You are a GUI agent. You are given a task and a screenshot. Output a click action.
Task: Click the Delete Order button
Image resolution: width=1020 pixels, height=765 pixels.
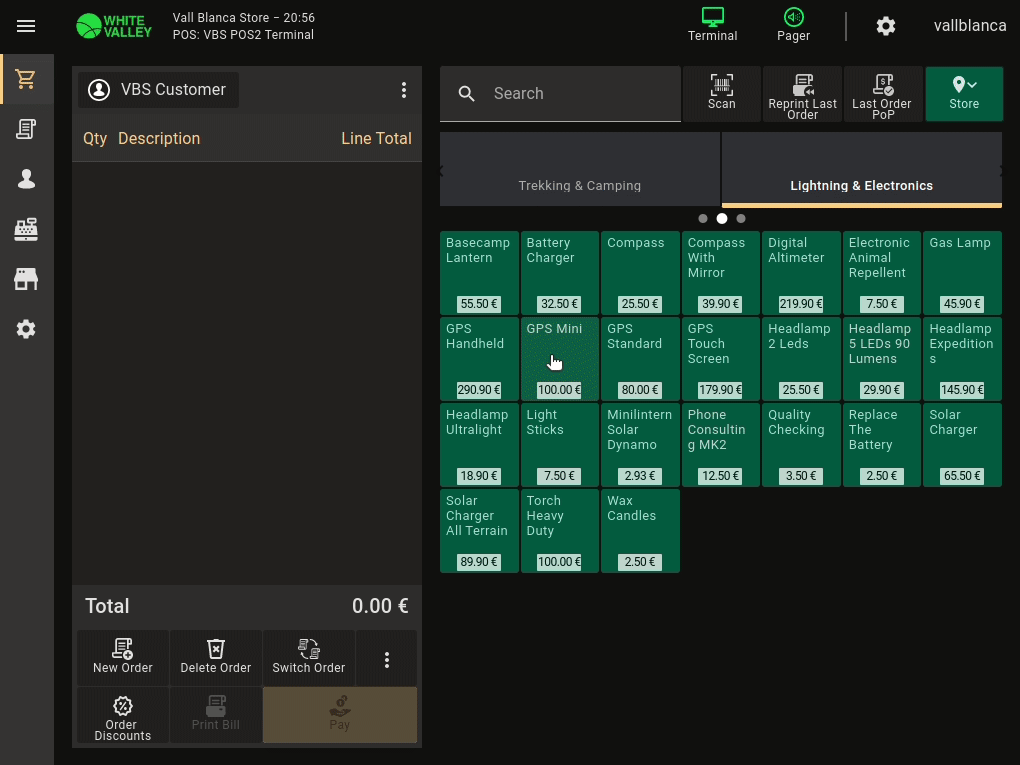pos(215,657)
